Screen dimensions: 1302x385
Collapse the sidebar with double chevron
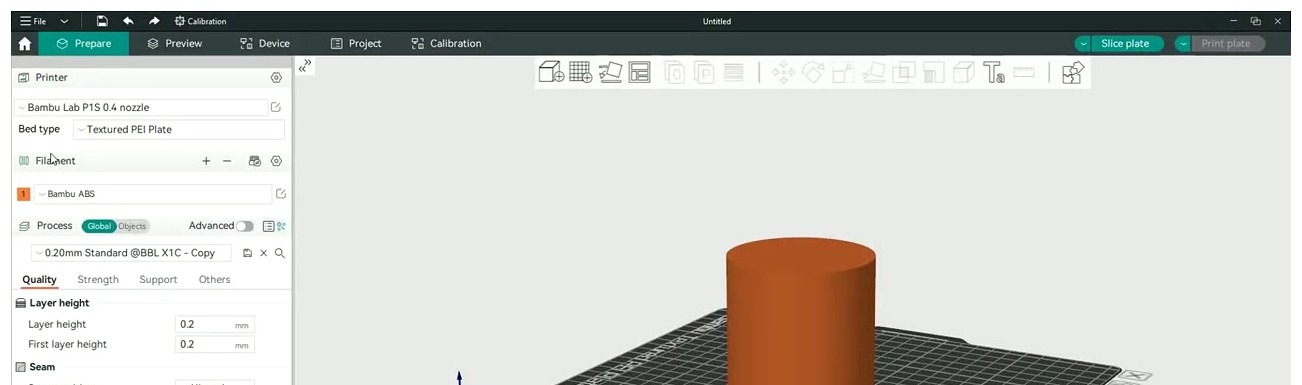pyautogui.click(x=305, y=66)
